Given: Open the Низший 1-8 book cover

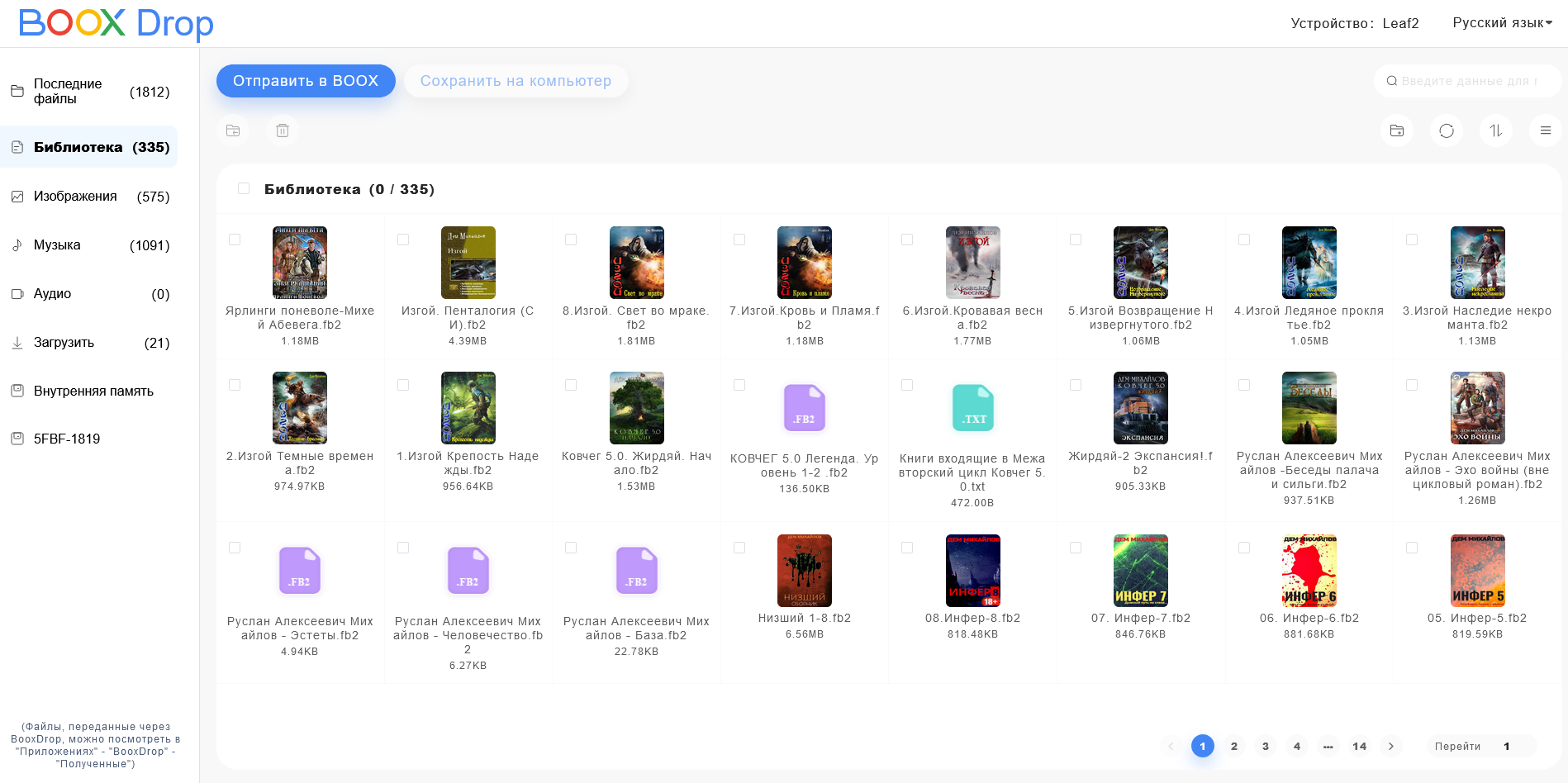Looking at the screenshot, I should (x=805, y=571).
